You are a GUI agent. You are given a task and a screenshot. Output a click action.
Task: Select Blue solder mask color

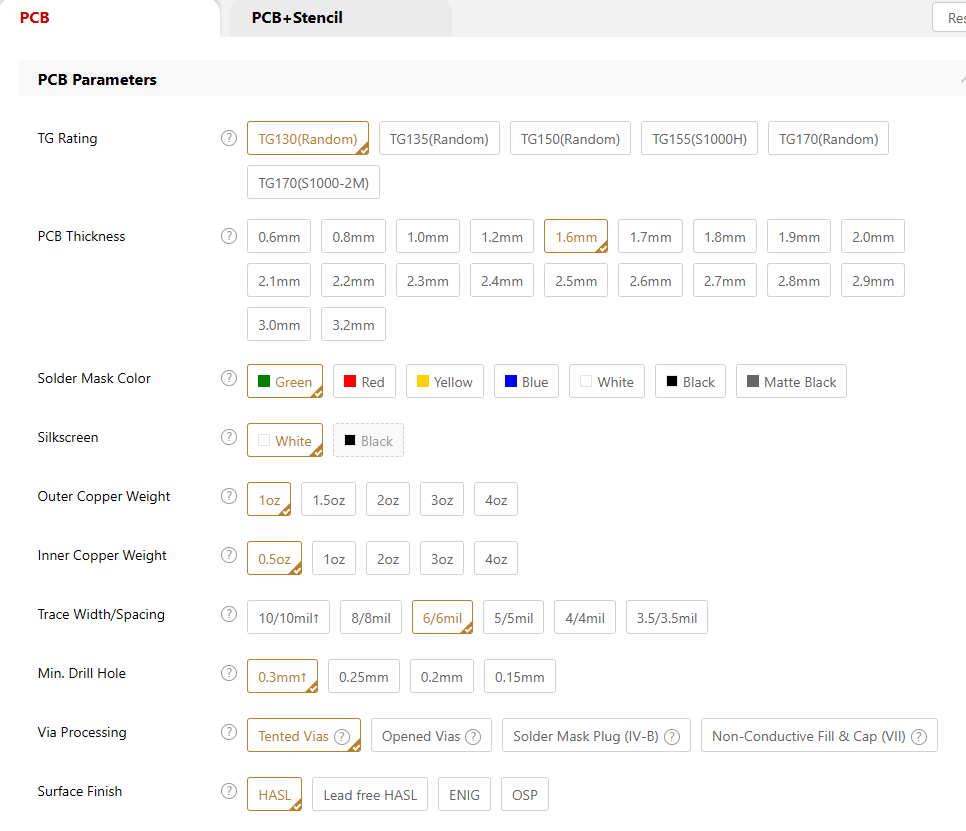[526, 381]
